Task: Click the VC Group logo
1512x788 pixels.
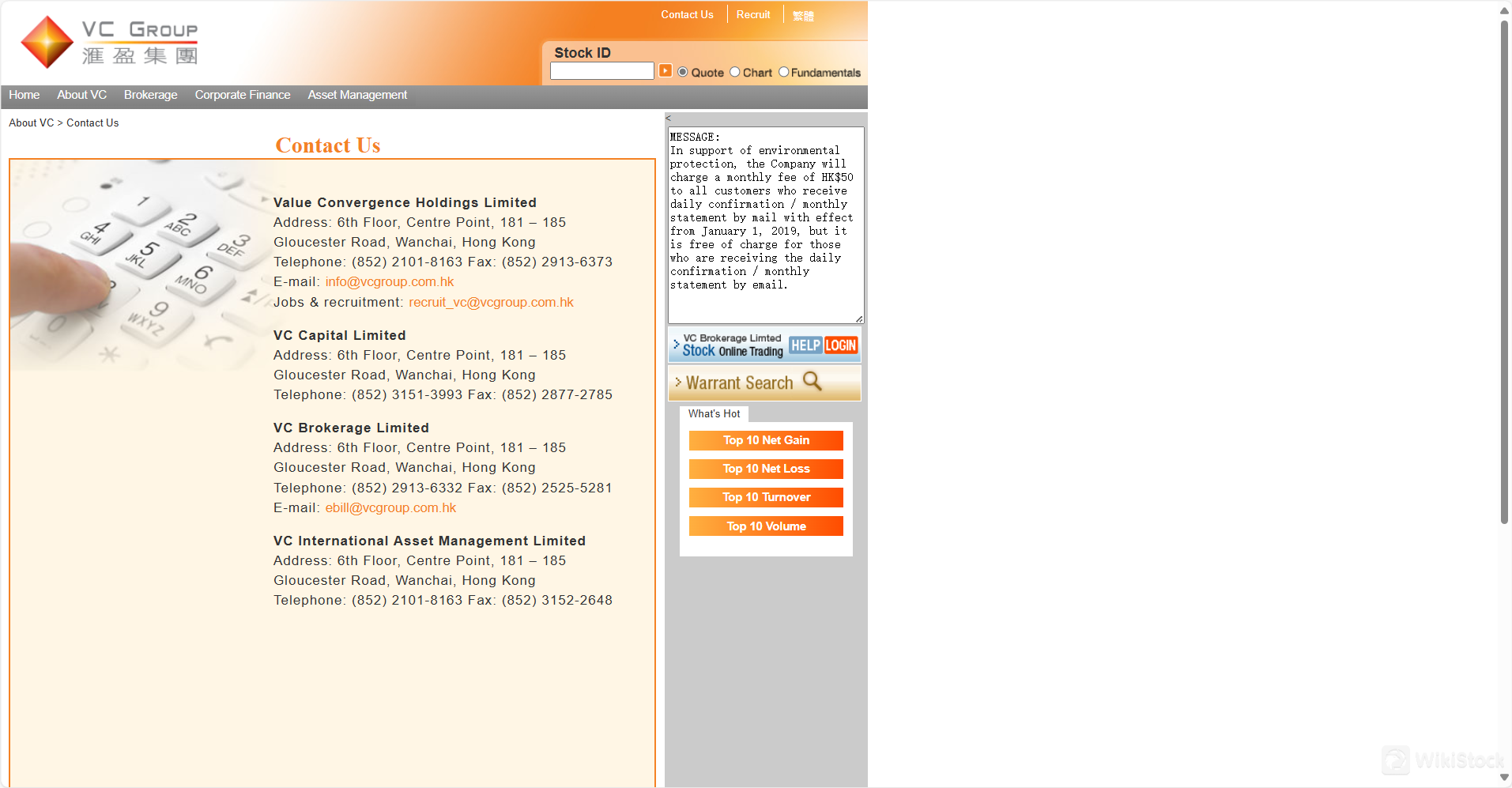Action: click(109, 43)
